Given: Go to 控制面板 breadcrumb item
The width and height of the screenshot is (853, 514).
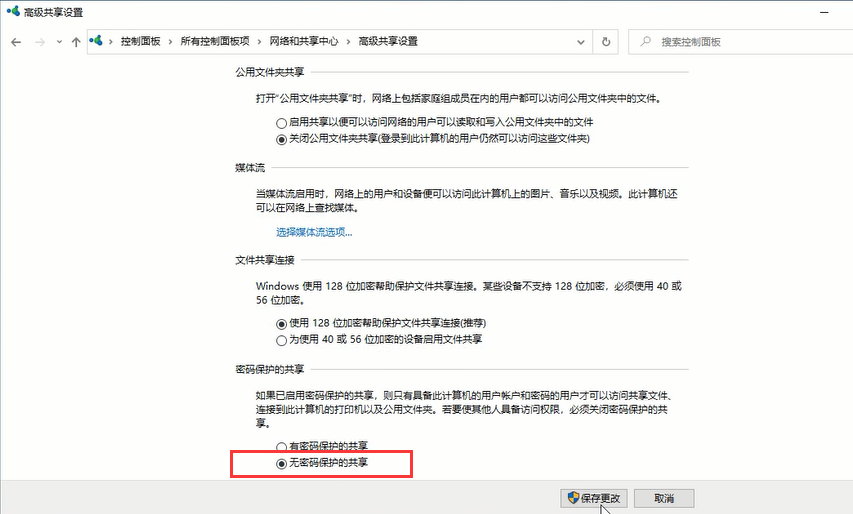Looking at the screenshot, I should 141,42.
